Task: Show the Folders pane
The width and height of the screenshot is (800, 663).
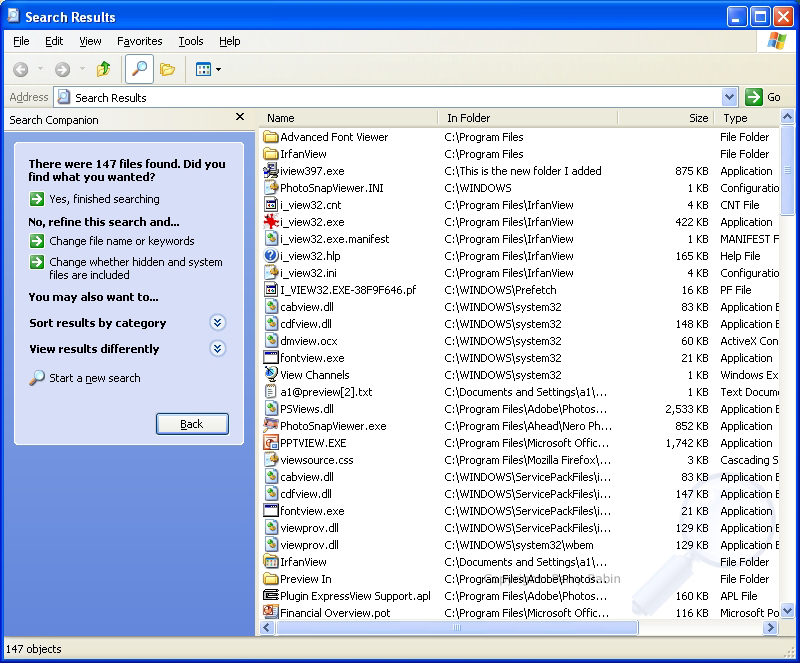Action: click(x=167, y=69)
